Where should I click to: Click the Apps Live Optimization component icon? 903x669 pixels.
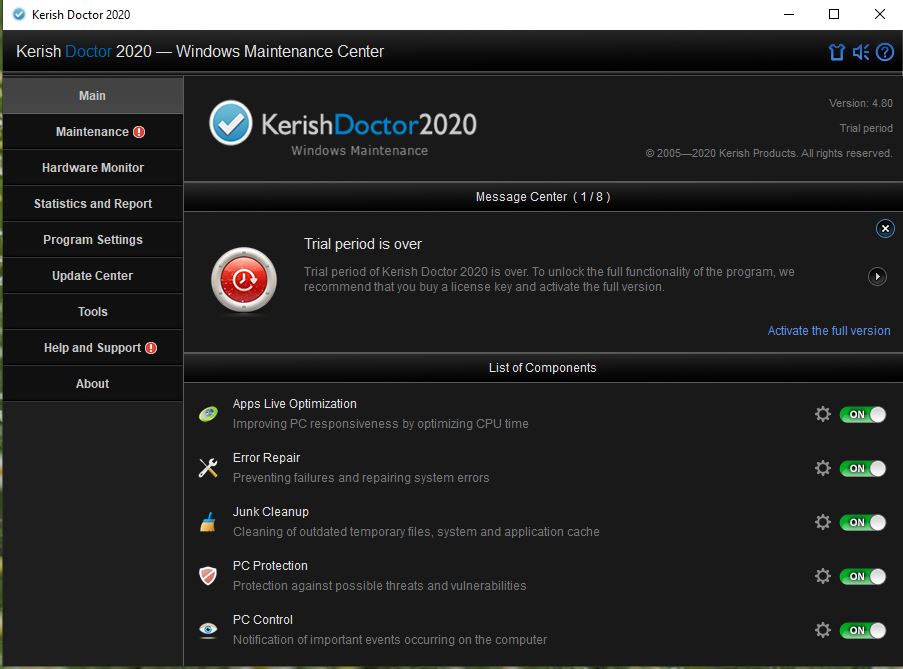click(208, 413)
